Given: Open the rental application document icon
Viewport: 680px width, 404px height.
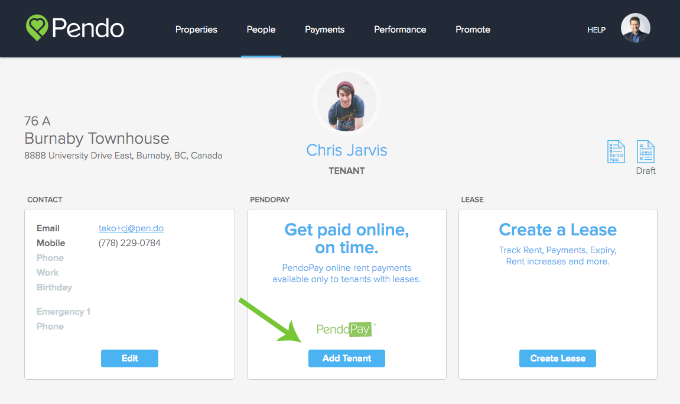Looking at the screenshot, I should 616,151.
